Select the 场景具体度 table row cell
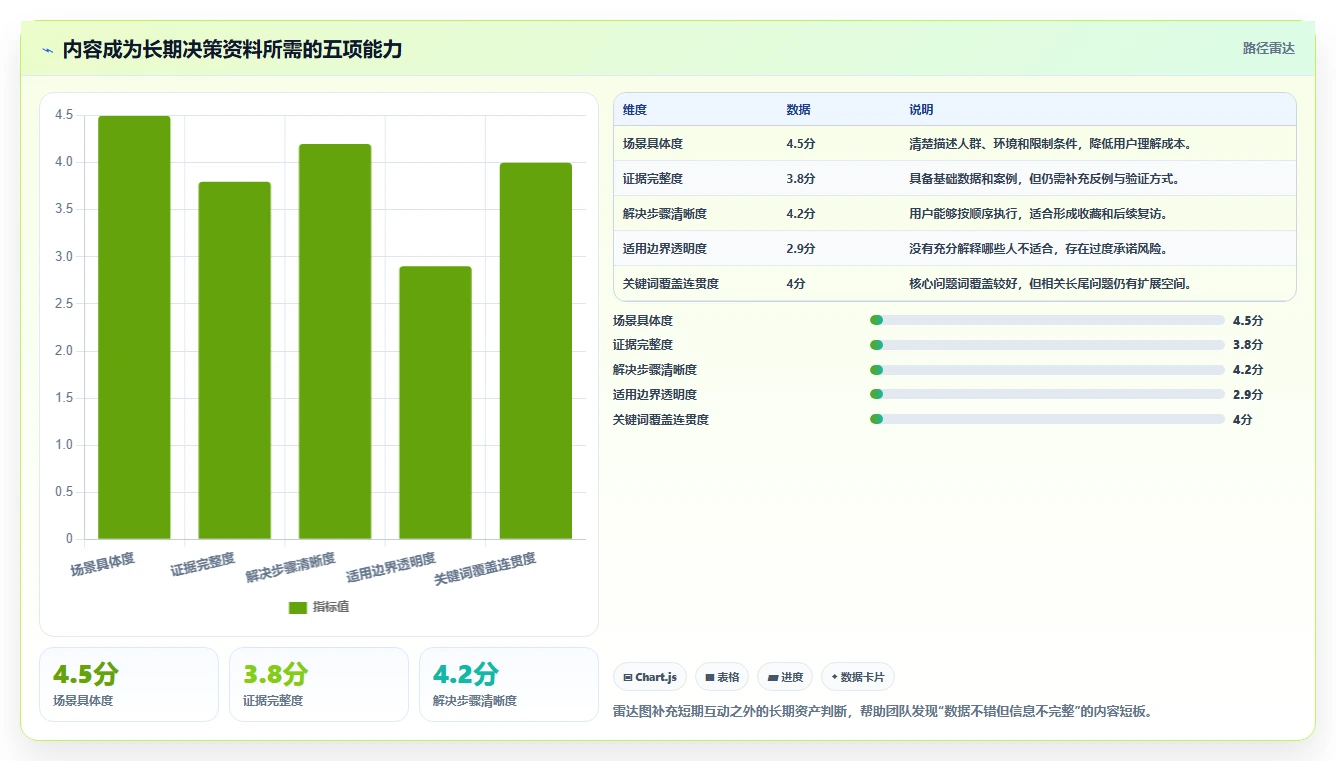The height and width of the screenshot is (761, 1336). click(x=653, y=144)
